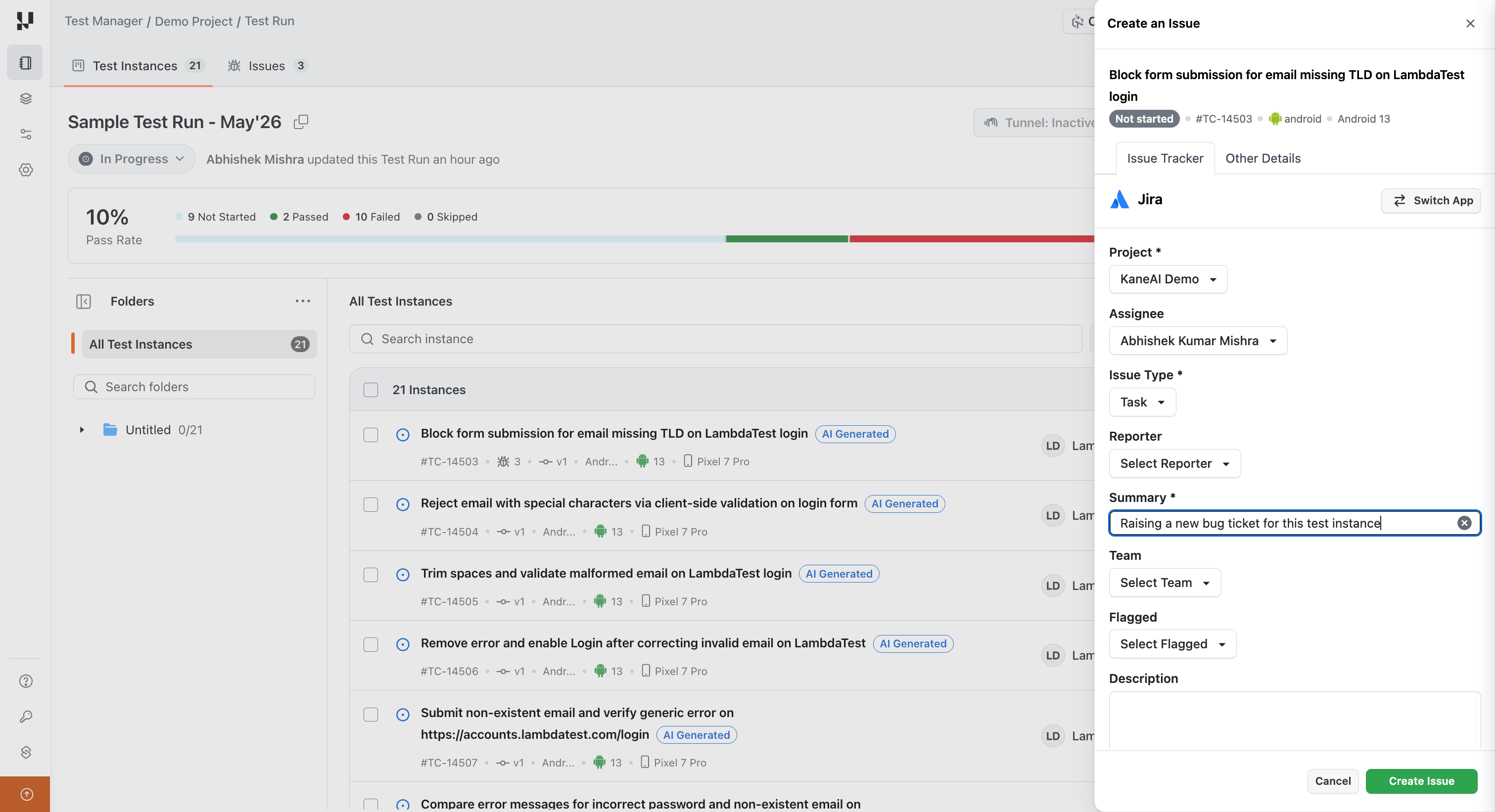Close the Create an Issue panel
1496x812 pixels.
tap(1470, 23)
